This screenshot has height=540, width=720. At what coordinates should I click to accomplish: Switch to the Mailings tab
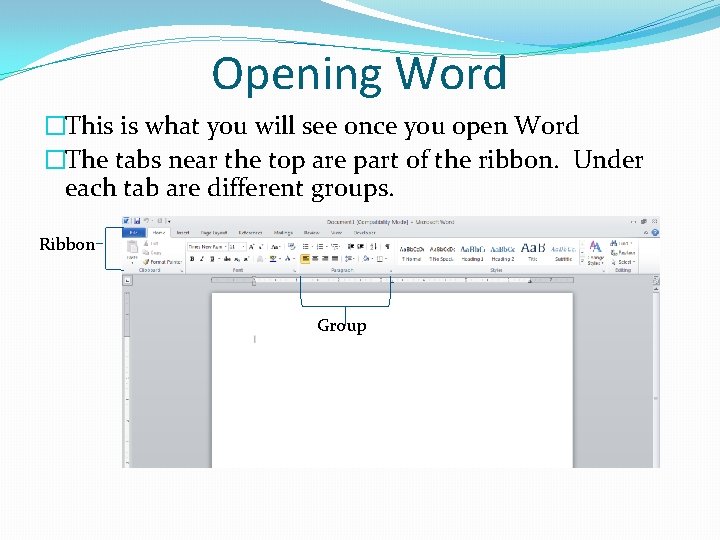283,233
